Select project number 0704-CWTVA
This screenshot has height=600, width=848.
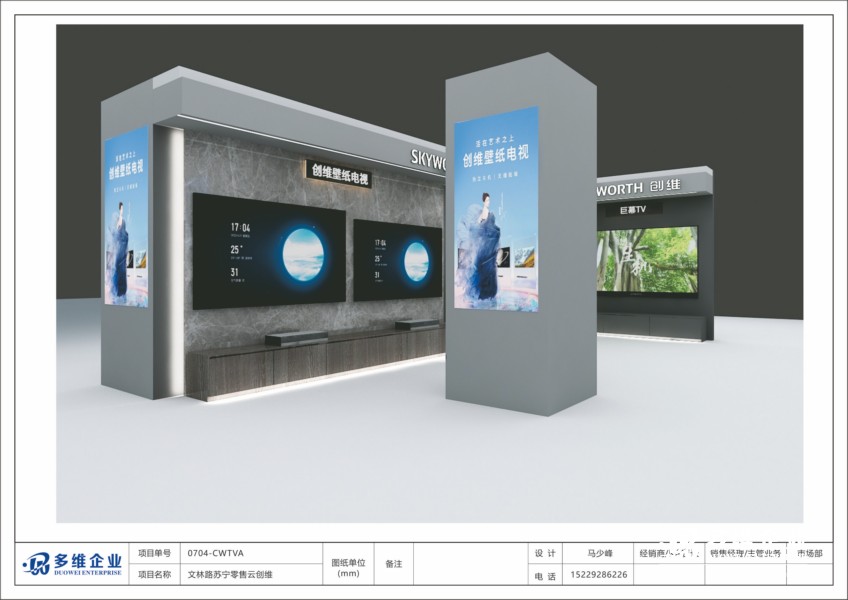click(x=215, y=553)
